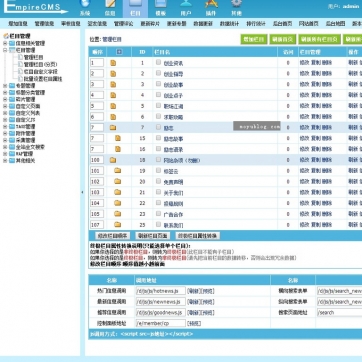Click the folder icon in row ID 21
The width and height of the screenshot is (362, 362).
(x=117, y=192)
